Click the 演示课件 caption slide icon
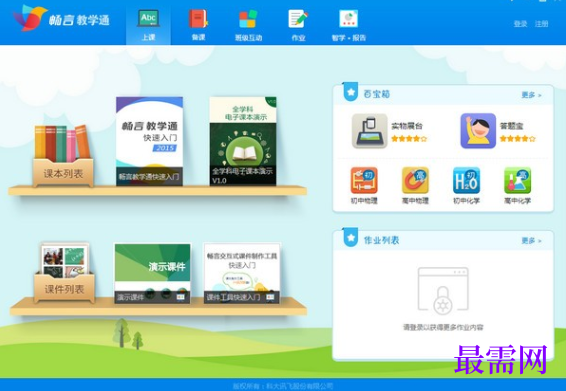 [x=180, y=297]
